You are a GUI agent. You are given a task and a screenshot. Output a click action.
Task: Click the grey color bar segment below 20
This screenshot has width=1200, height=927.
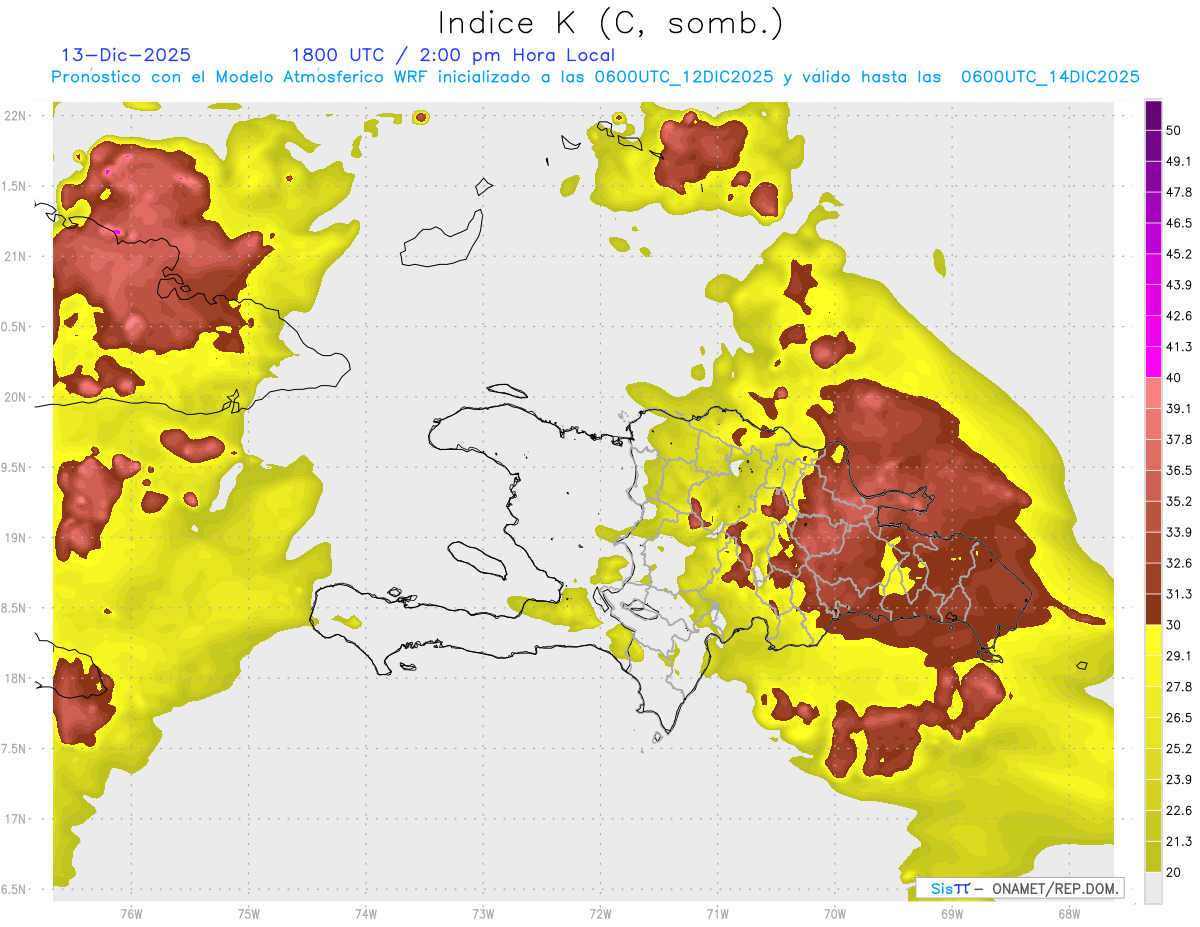tap(1153, 887)
